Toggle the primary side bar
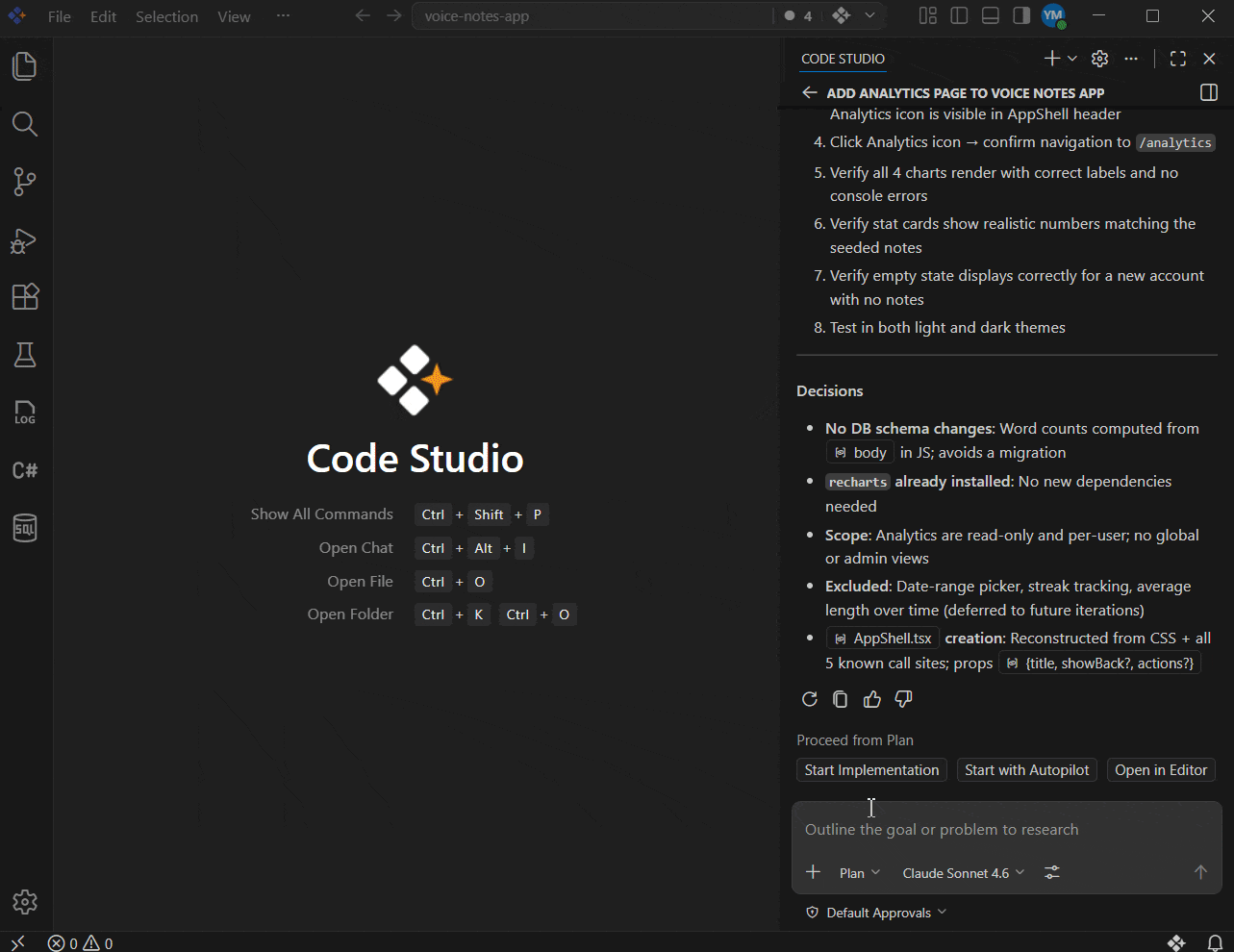Viewport: 1234px width, 952px height. 959,15
